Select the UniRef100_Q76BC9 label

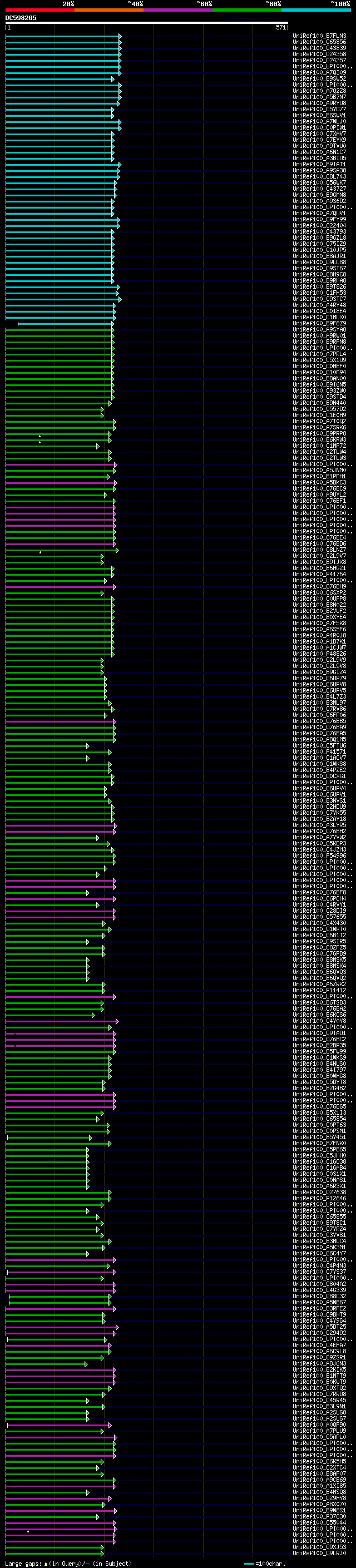319,488
